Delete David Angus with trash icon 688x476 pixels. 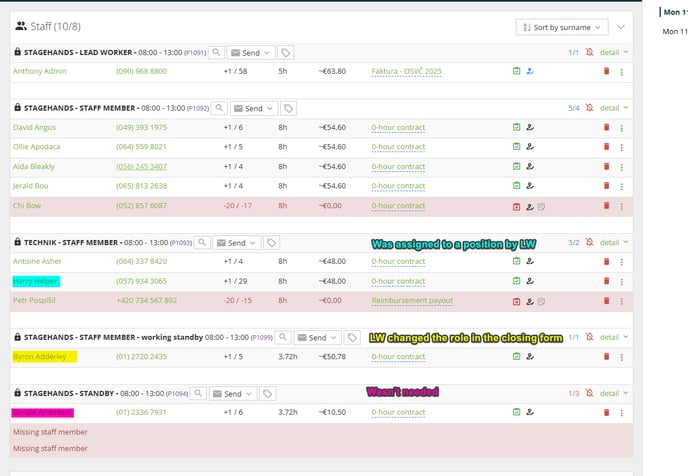606,127
